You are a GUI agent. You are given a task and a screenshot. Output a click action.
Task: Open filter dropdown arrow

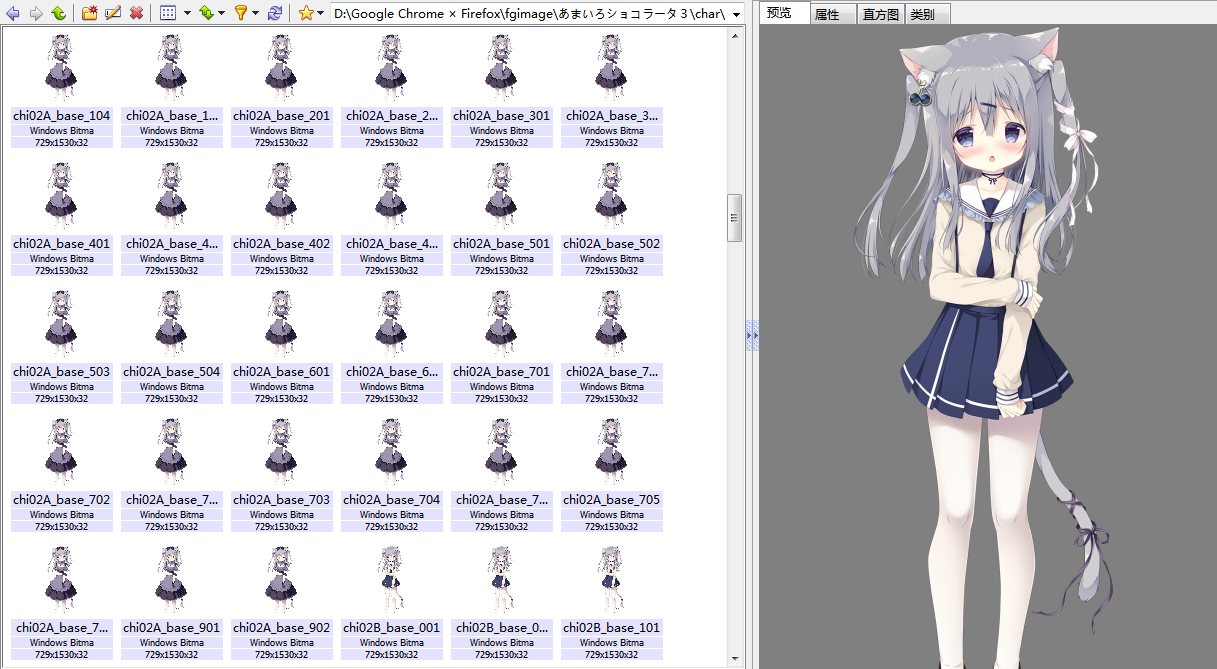click(x=256, y=14)
